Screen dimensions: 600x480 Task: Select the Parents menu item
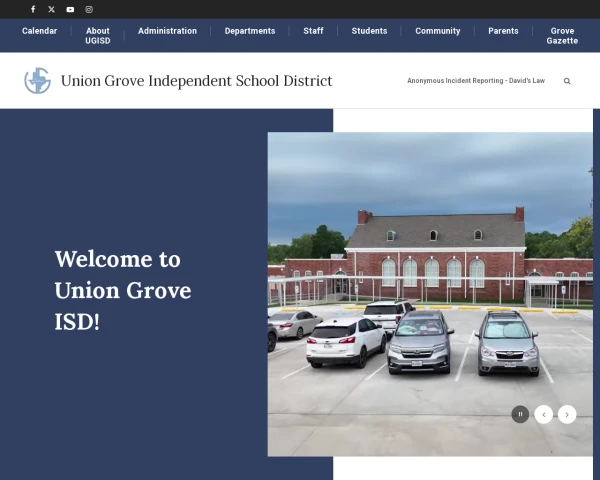[x=503, y=31]
